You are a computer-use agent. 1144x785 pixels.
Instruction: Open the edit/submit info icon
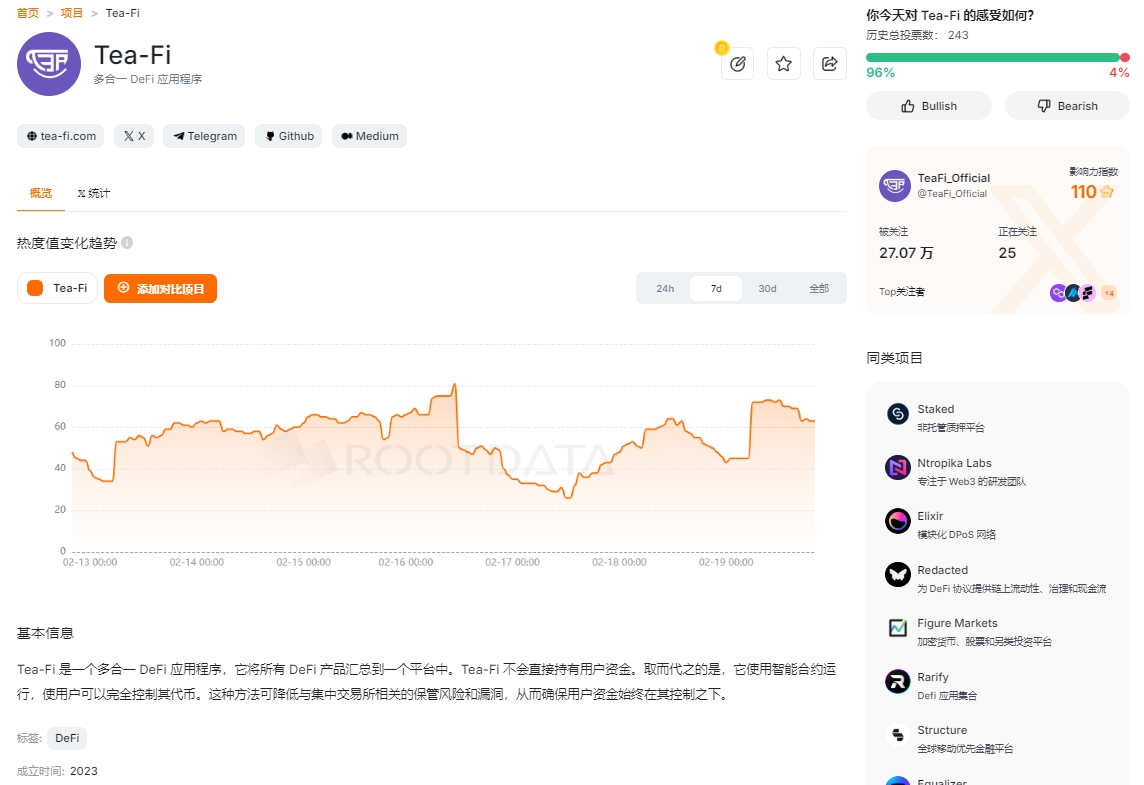pos(738,64)
